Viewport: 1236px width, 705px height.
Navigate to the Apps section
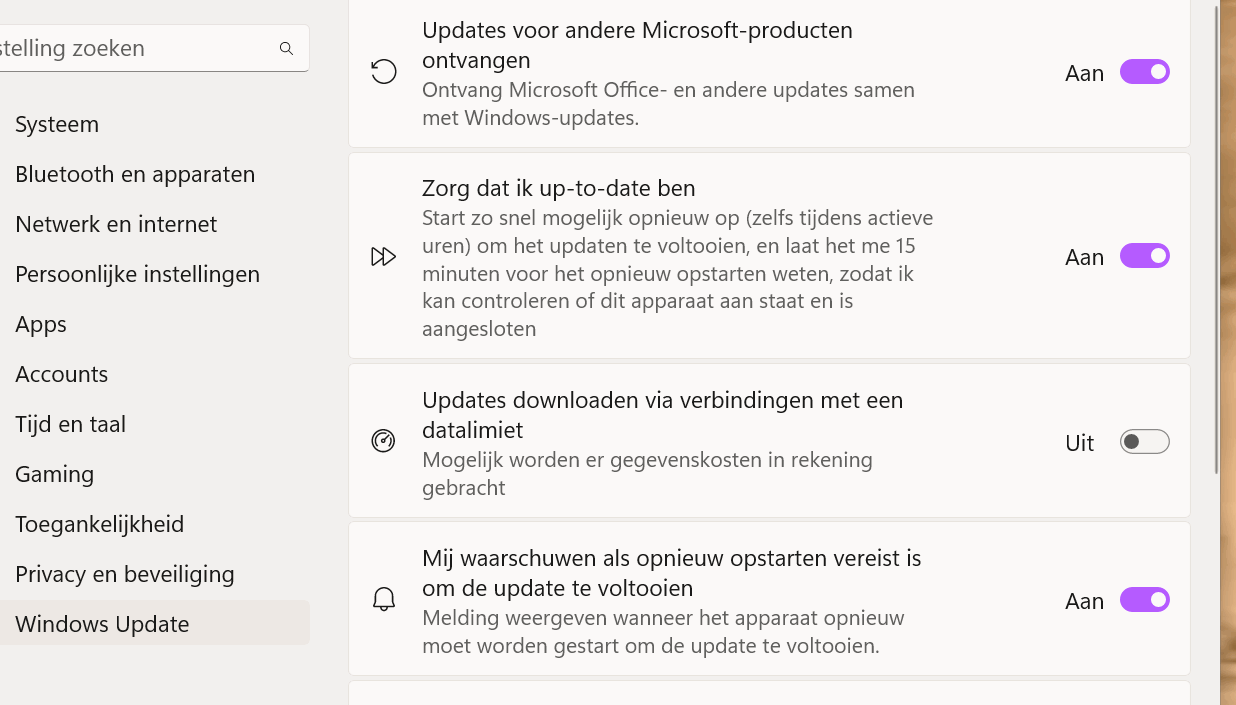point(41,324)
